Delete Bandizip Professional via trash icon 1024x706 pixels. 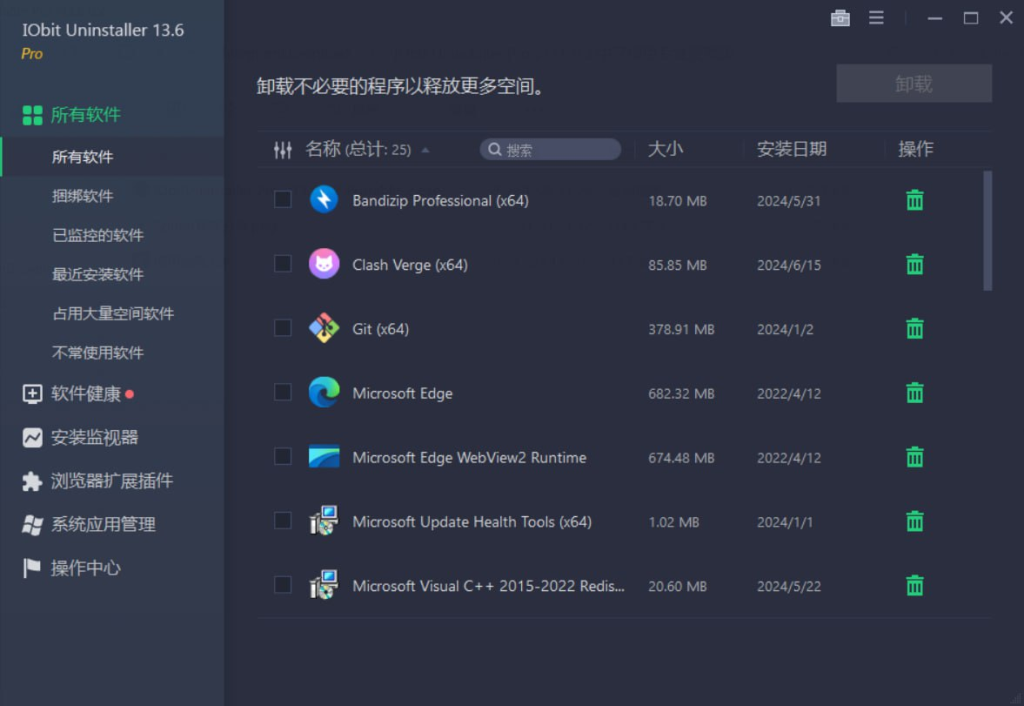tap(914, 200)
